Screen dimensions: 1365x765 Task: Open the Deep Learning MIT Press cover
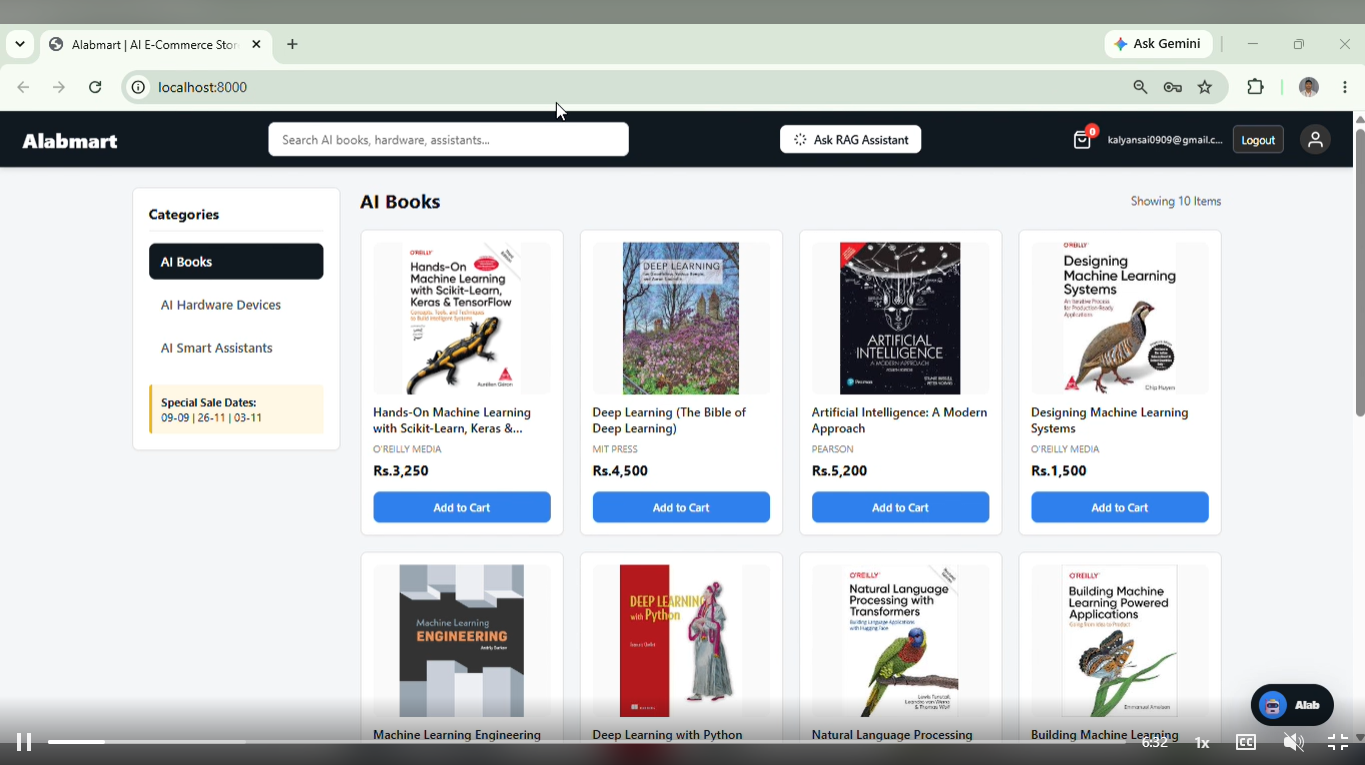tap(681, 318)
